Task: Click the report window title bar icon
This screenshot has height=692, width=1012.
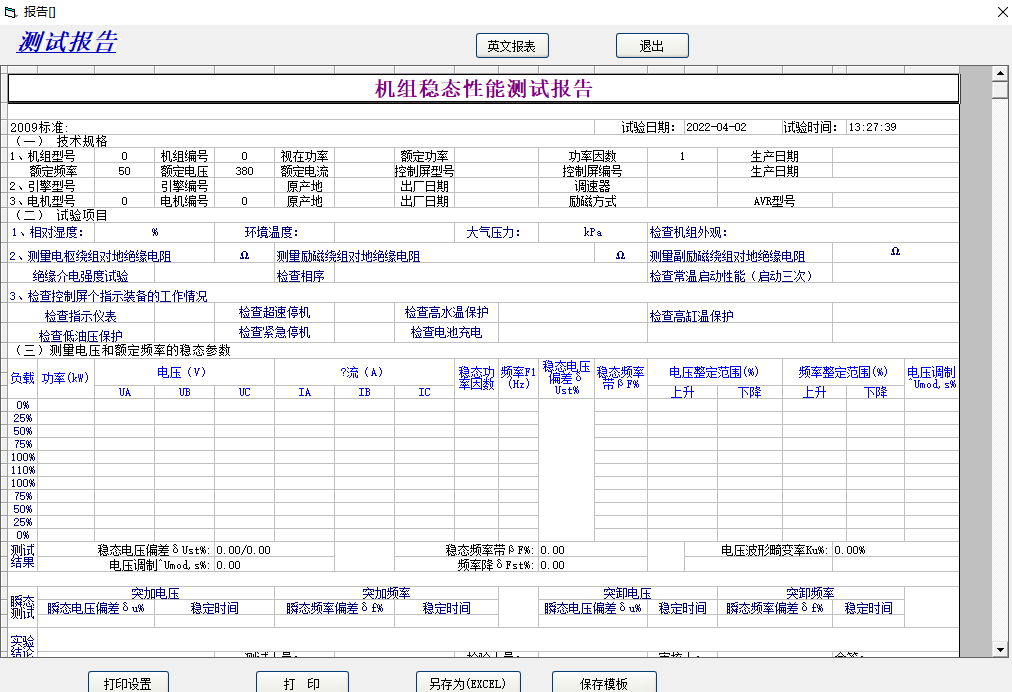Action: [11, 11]
